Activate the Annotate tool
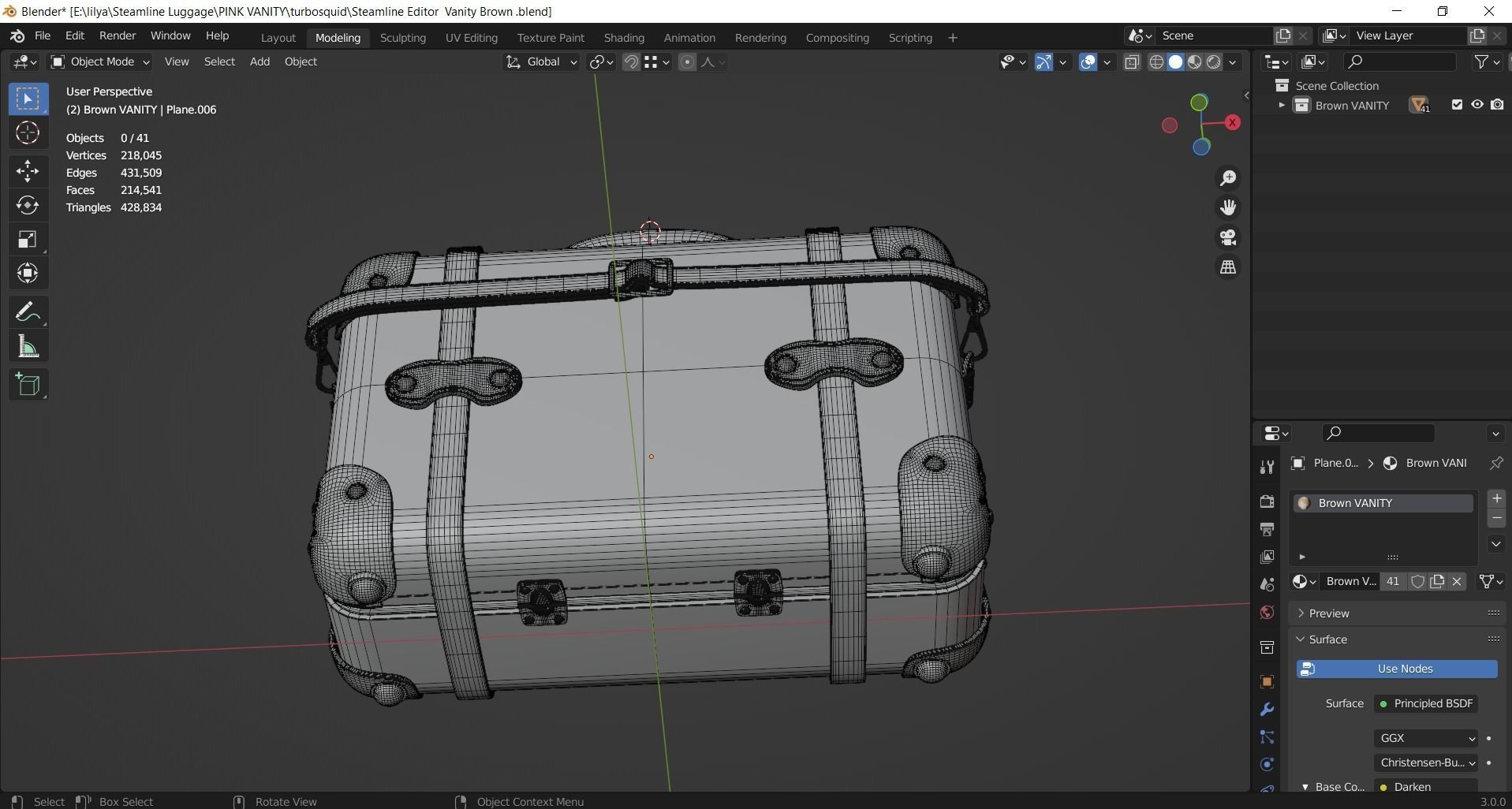The width and height of the screenshot is (1512, 809). coord(28,312)
